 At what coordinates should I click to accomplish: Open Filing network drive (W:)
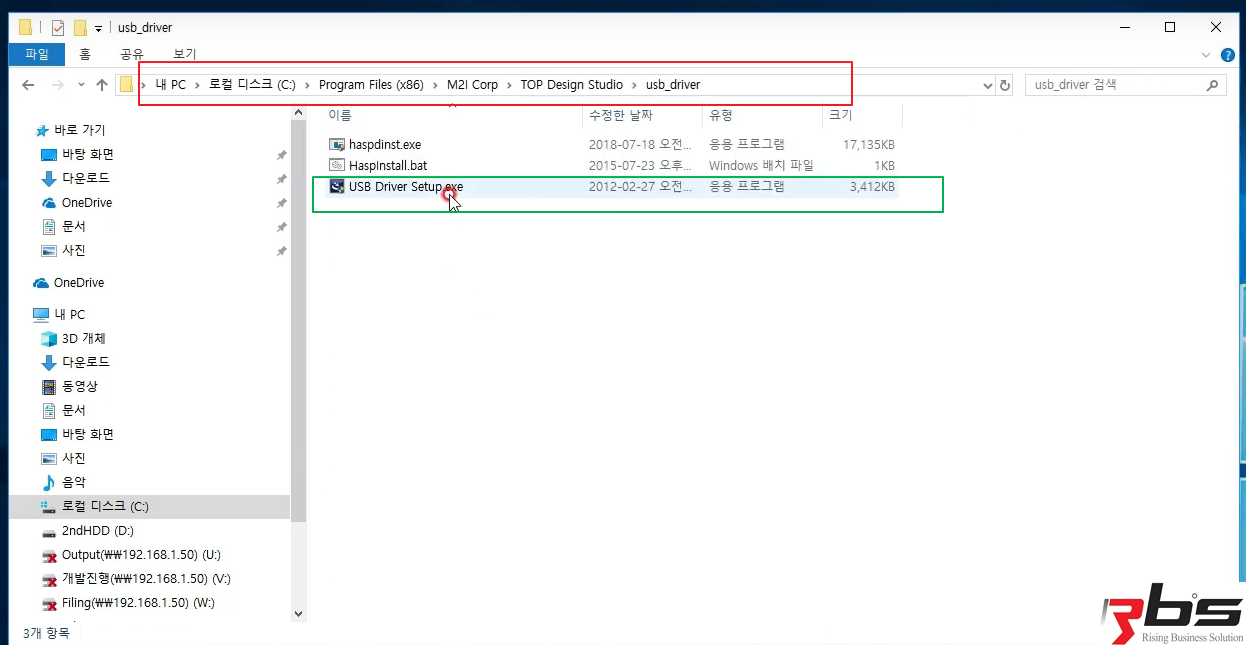click(x=138, y=603)
